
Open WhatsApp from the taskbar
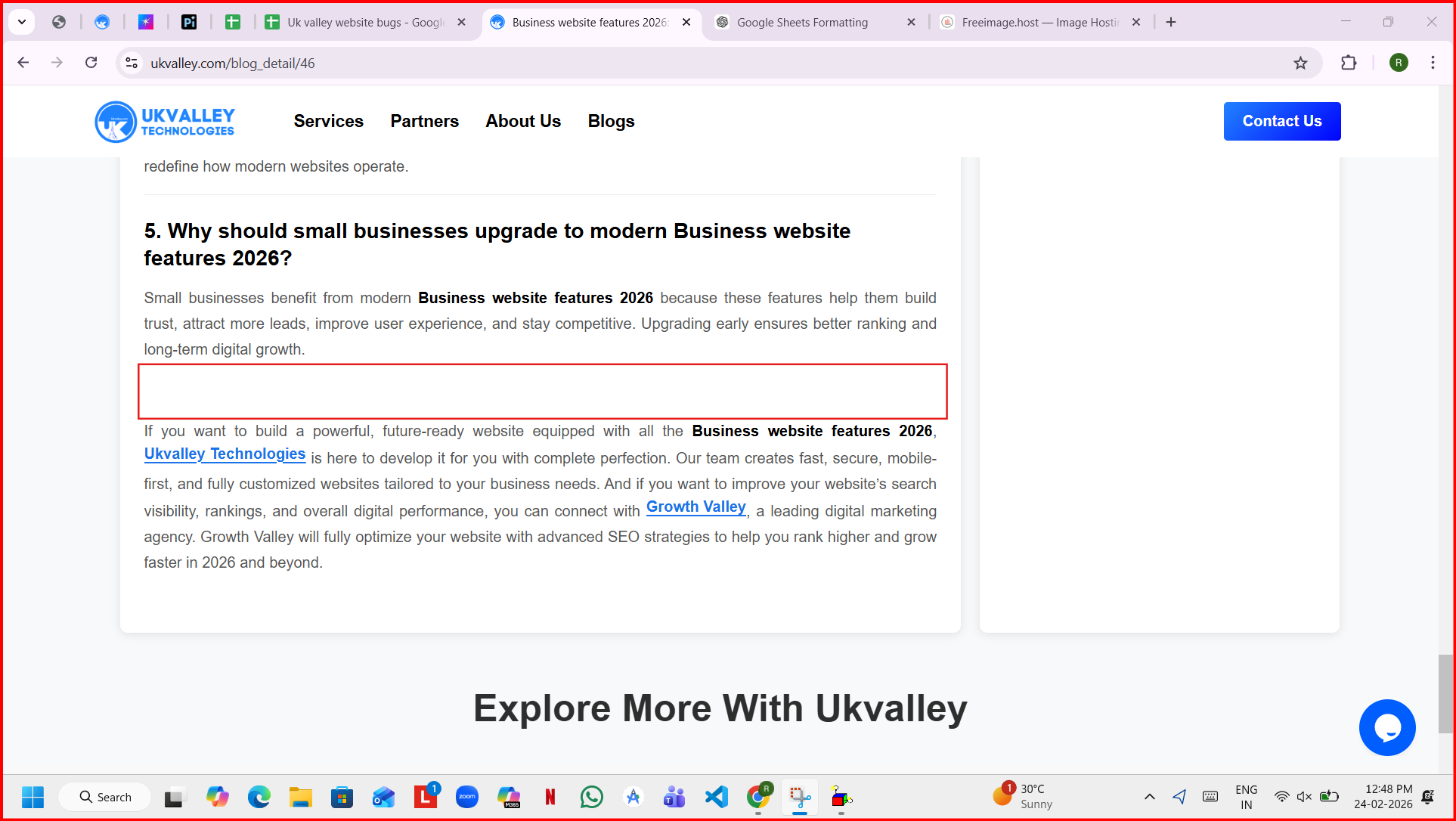click(x=592, y=797)
